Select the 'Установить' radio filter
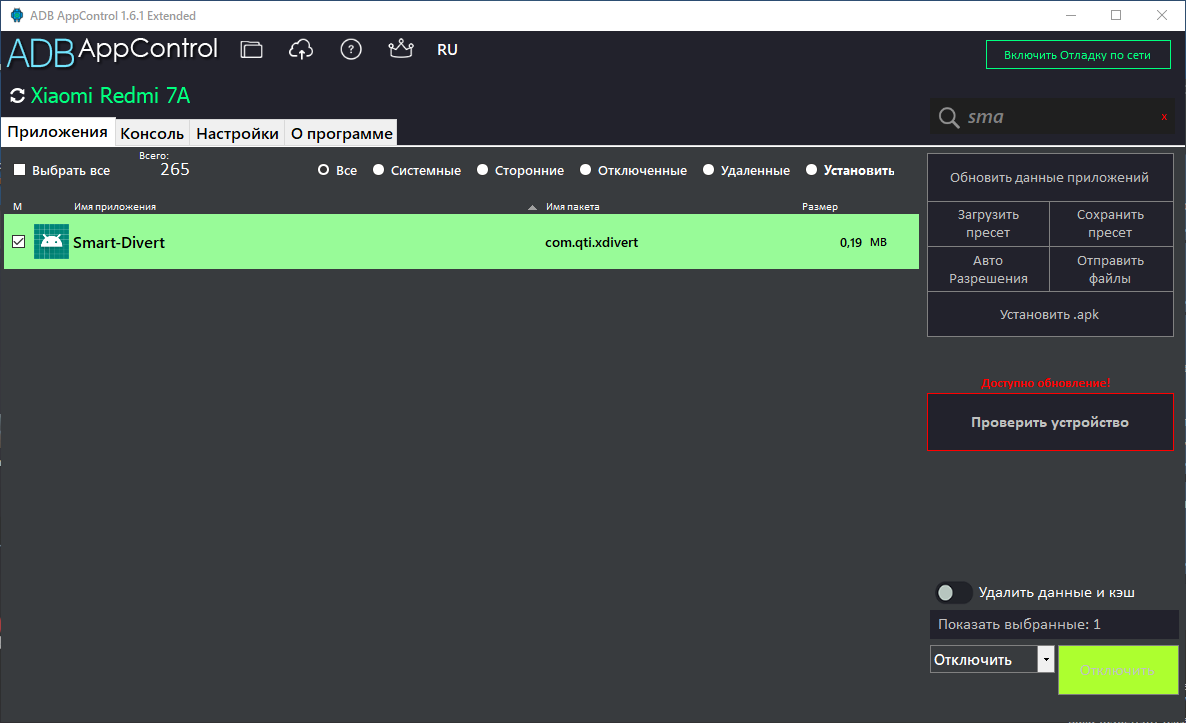 coord(812,170)
